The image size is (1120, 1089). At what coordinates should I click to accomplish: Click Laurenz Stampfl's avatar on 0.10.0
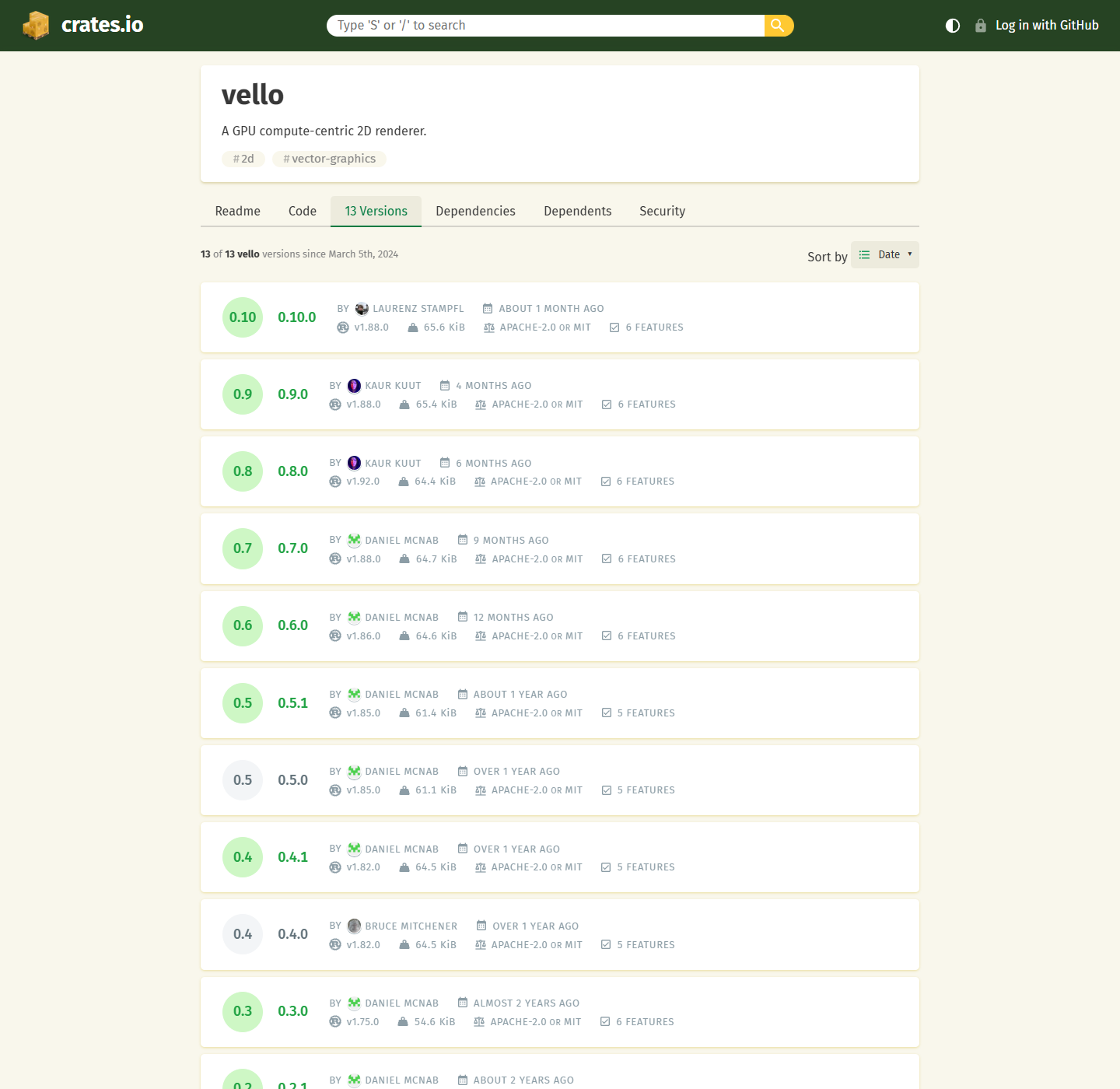(362, 309)
